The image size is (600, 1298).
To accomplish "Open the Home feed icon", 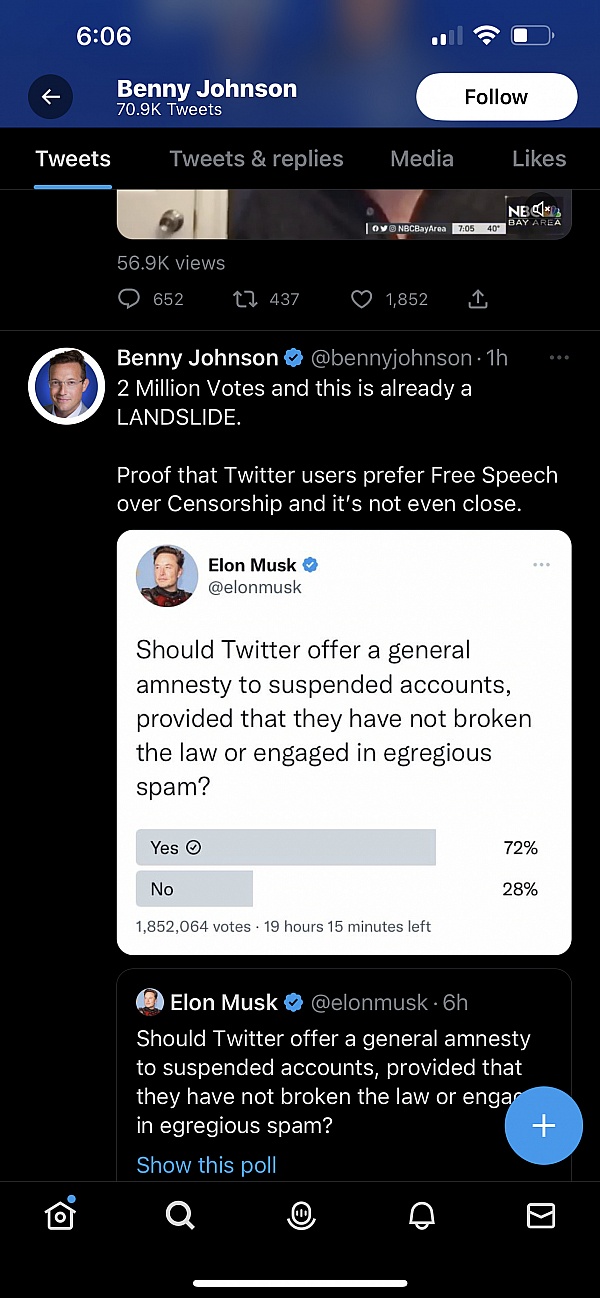I will tap(60, 1215).
